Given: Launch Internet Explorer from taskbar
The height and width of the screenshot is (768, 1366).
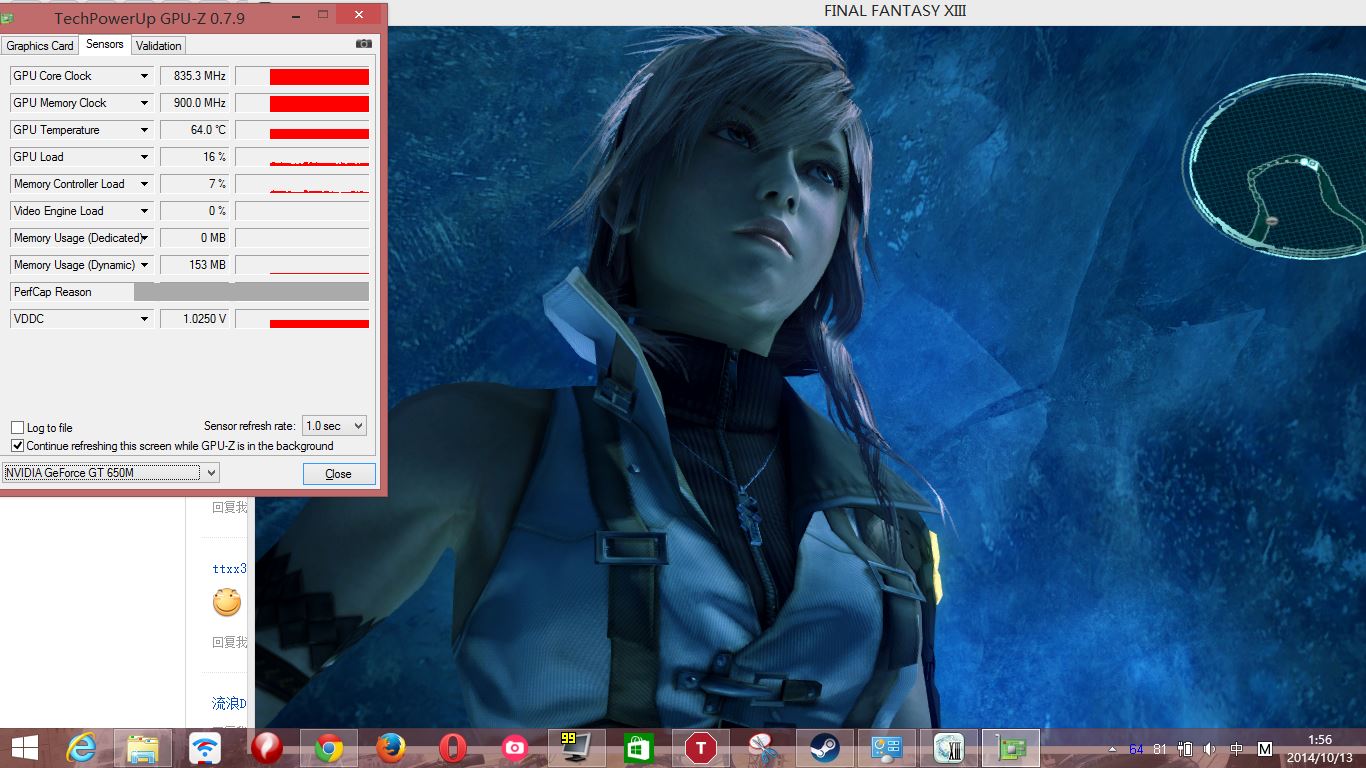Looking at the screenshot, I should tap(81, 748).
